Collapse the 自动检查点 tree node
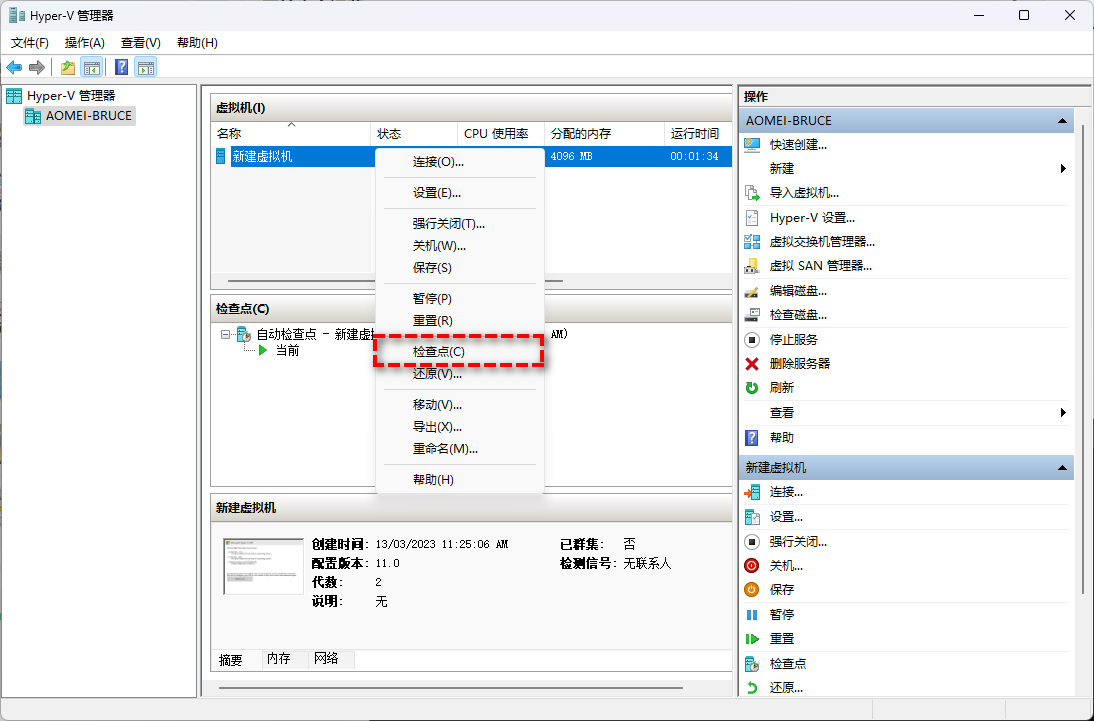Viewport: 1094px width, 721px height. click(x=226, y=334)
